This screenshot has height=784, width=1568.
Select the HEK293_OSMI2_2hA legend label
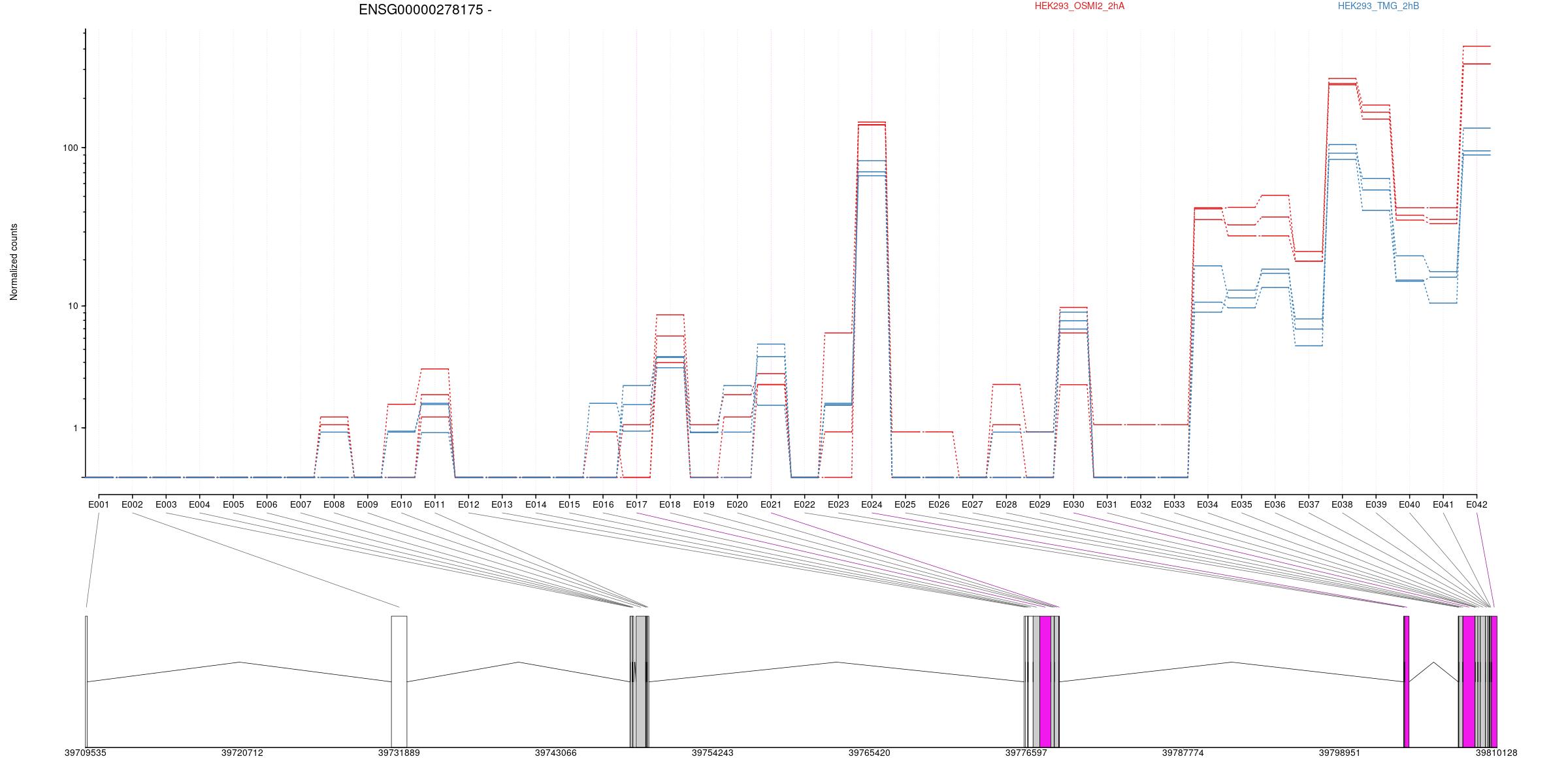click(1080, 6)
